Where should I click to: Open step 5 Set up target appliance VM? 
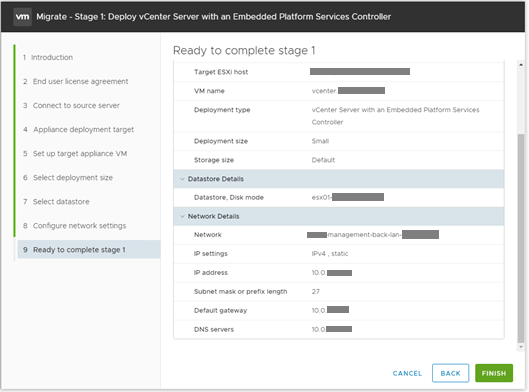tap(75, 153)
